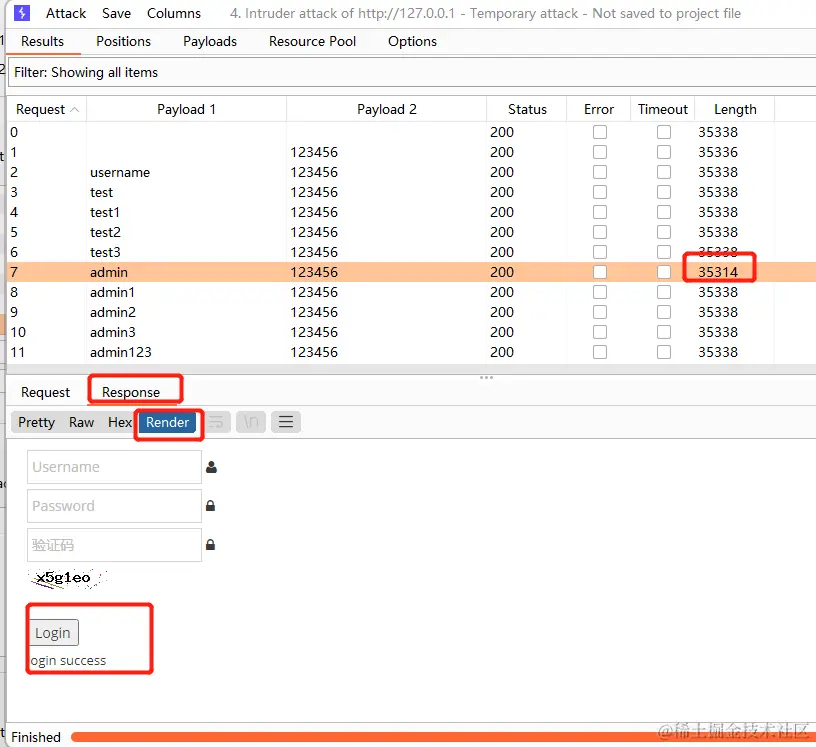Open the Request message tab
The height and width of the screenshot is (747, 816).
tap(45, 392)
